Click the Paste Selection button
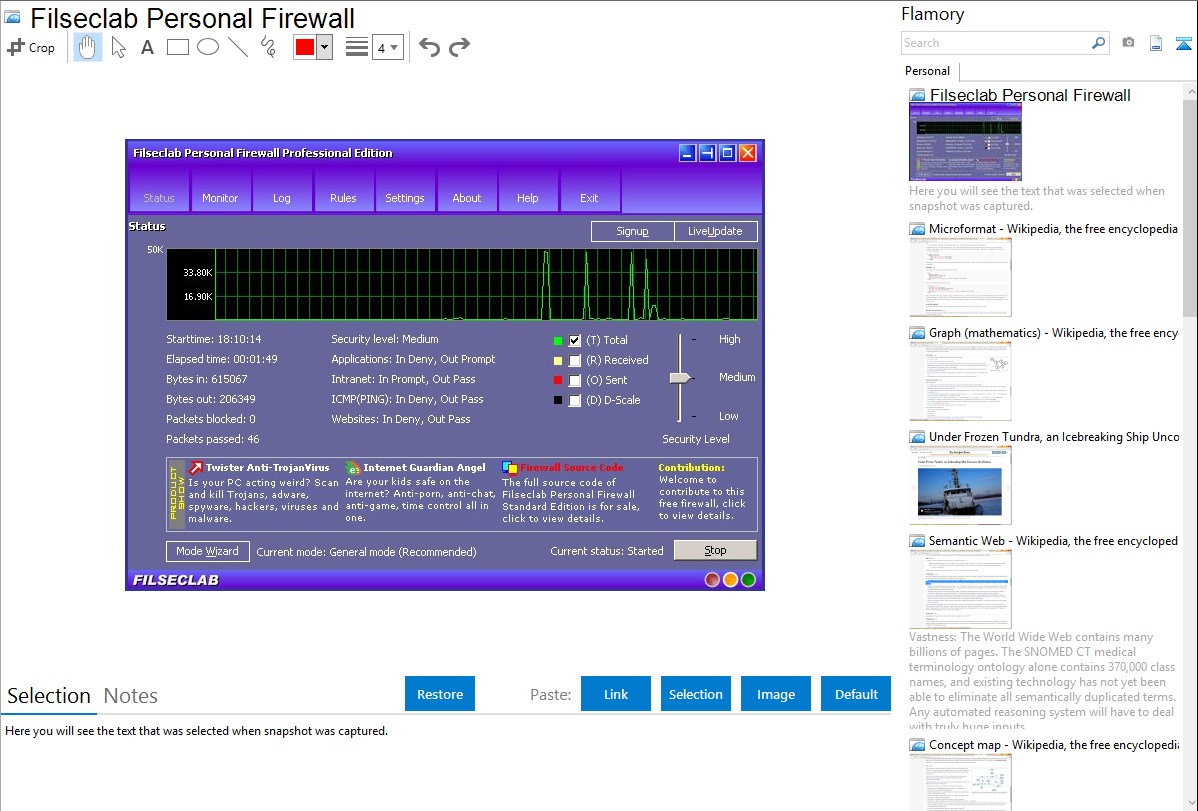Screen dimensions: 1198x811 click(x=696, y=694)
